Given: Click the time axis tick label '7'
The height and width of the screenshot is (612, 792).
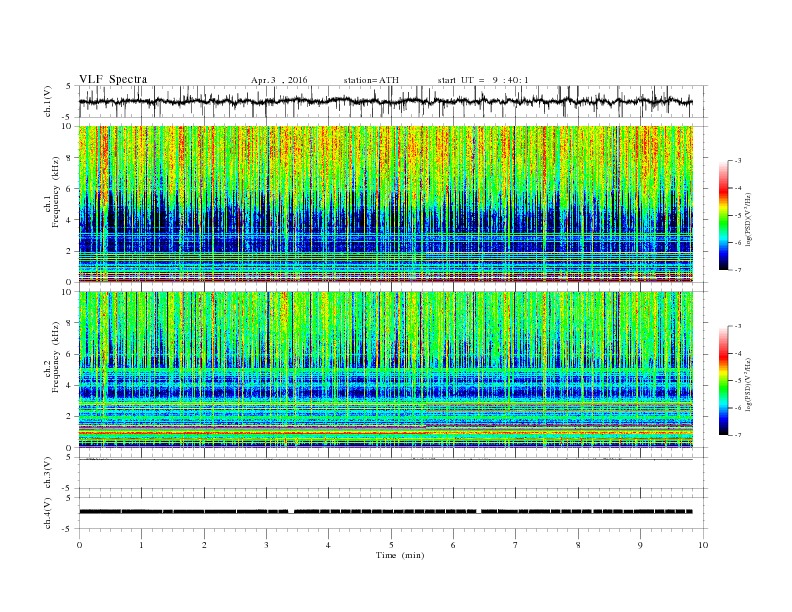Looking at the screenshot, I should tap(516, 545).
